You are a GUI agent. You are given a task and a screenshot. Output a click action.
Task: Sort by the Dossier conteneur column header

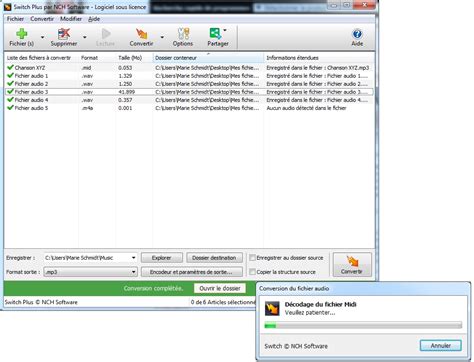[x=208, y=58]
